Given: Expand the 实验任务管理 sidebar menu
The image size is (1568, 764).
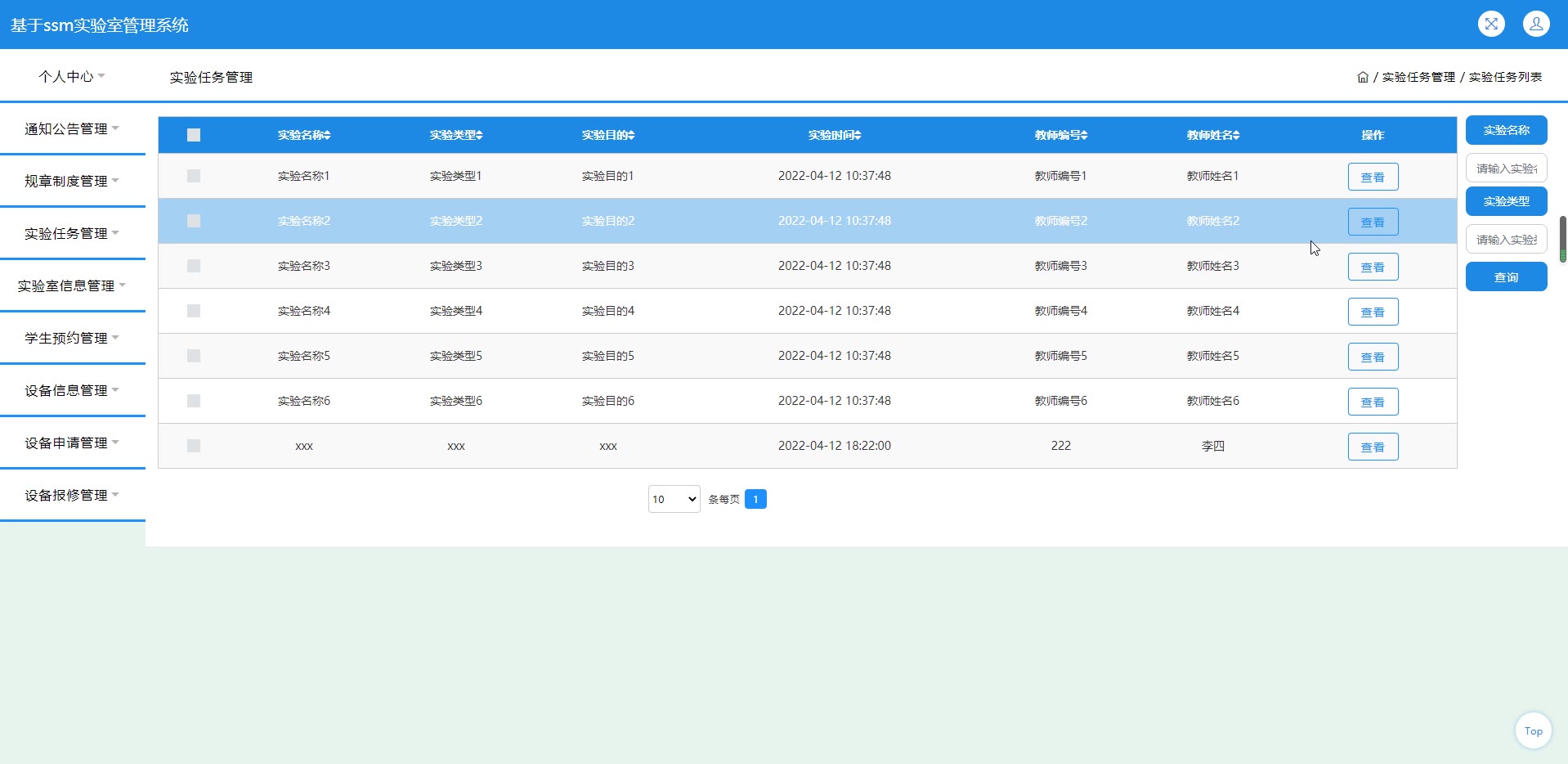Looking at the screenshot, I should (72, 233).
